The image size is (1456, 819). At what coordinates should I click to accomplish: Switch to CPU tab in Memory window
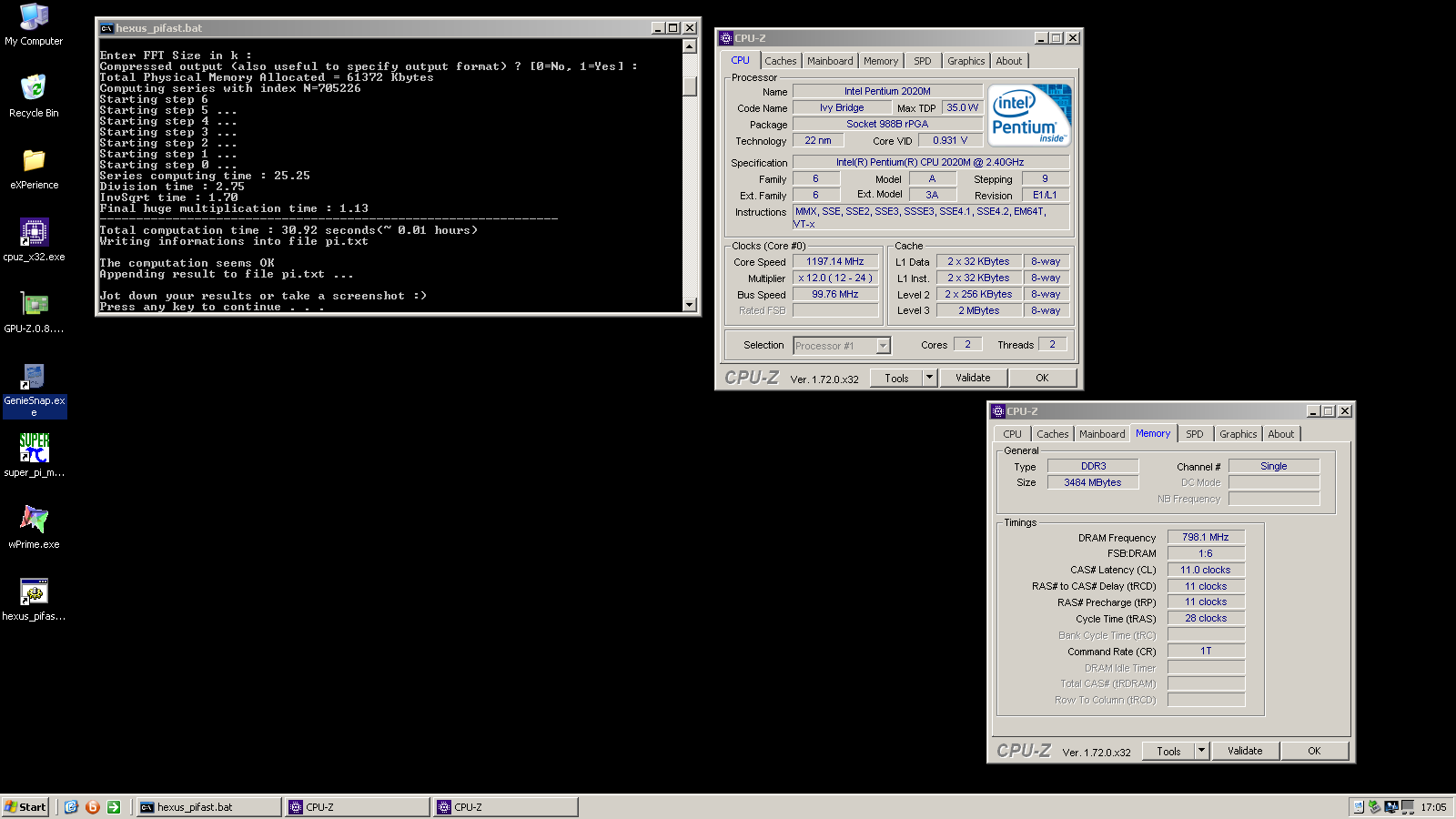click(x=1013, y=434)
